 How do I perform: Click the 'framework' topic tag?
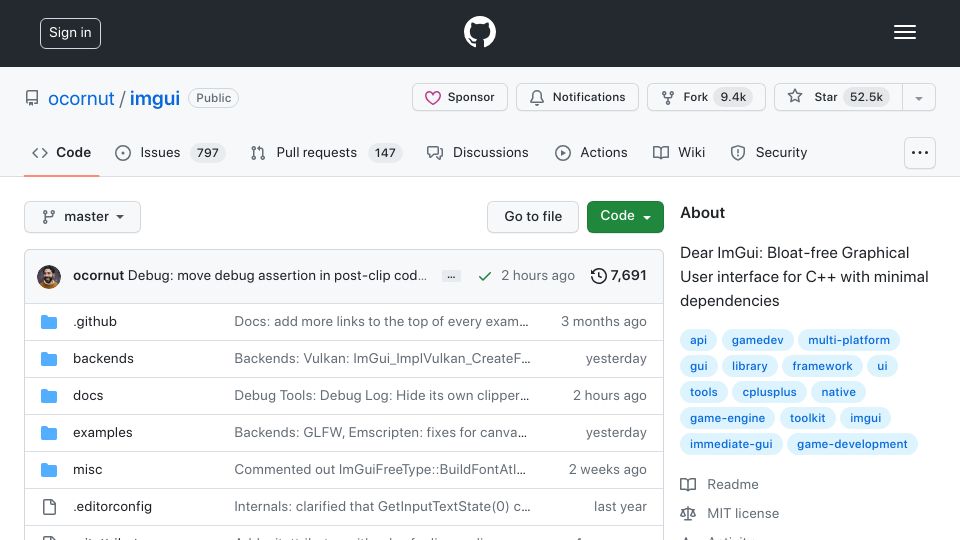[x=822, y=366]
